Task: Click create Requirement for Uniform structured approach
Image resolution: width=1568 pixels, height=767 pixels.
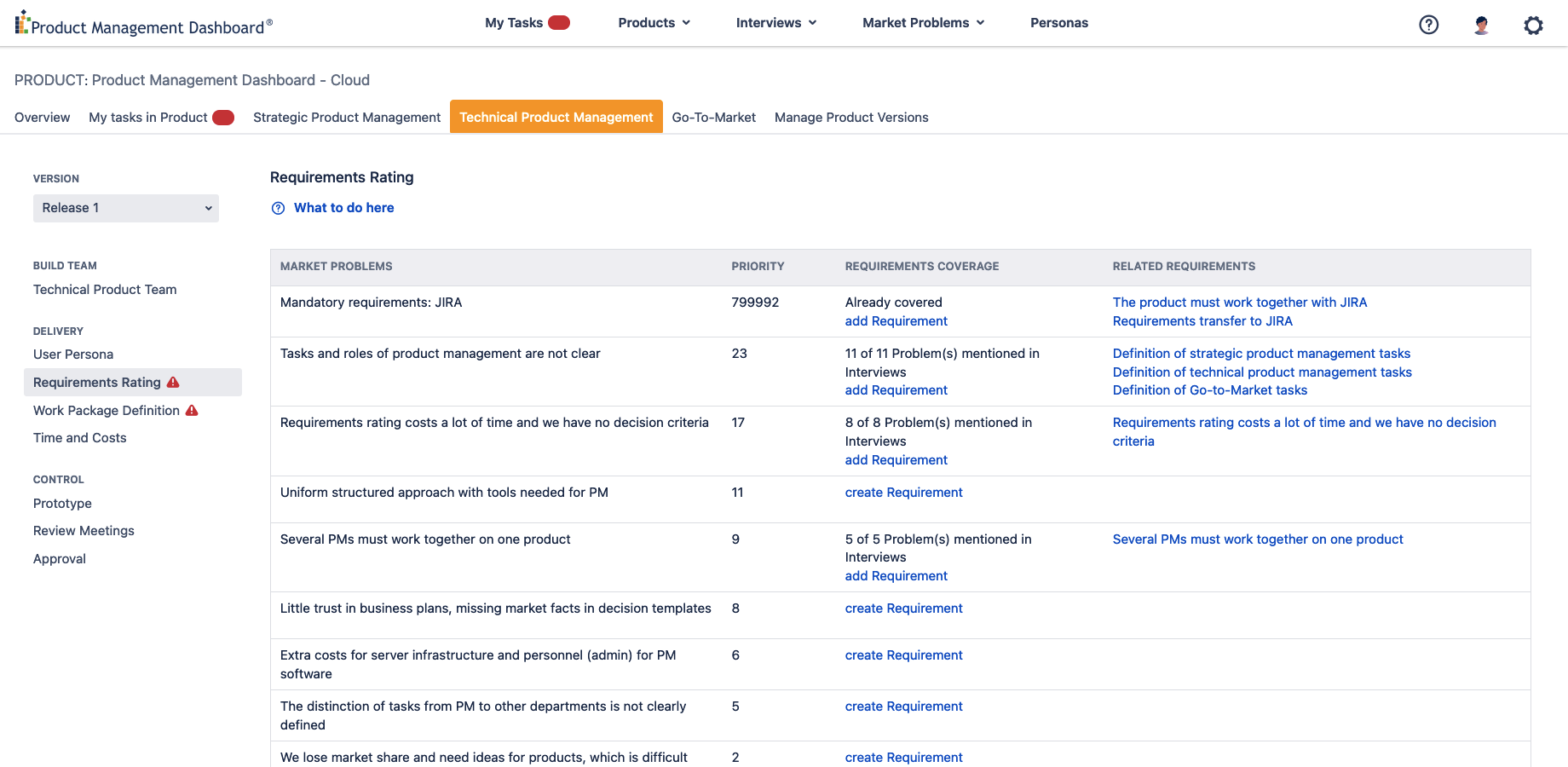Action: (903, 493)
